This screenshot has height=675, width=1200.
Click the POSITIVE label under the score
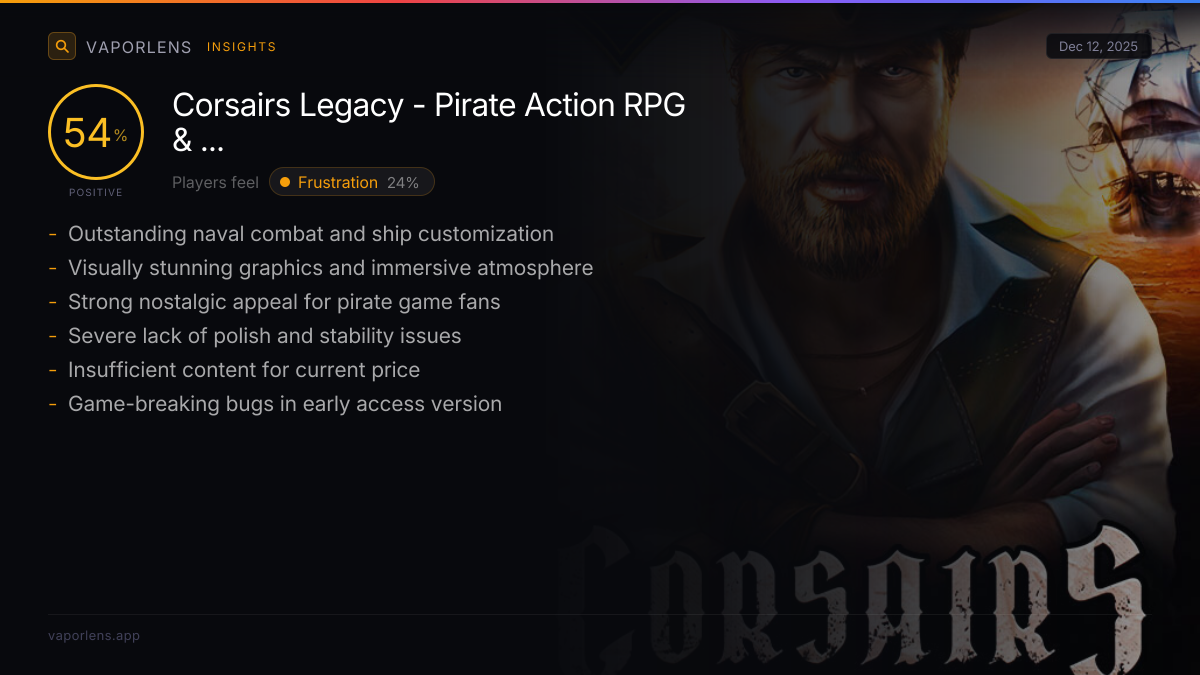[x=96, y=192]
